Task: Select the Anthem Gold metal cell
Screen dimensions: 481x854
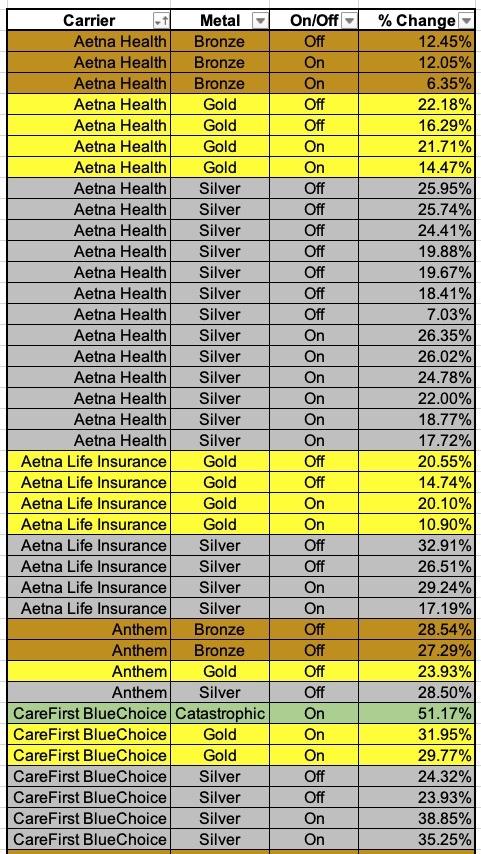Action: coord(220,671)
